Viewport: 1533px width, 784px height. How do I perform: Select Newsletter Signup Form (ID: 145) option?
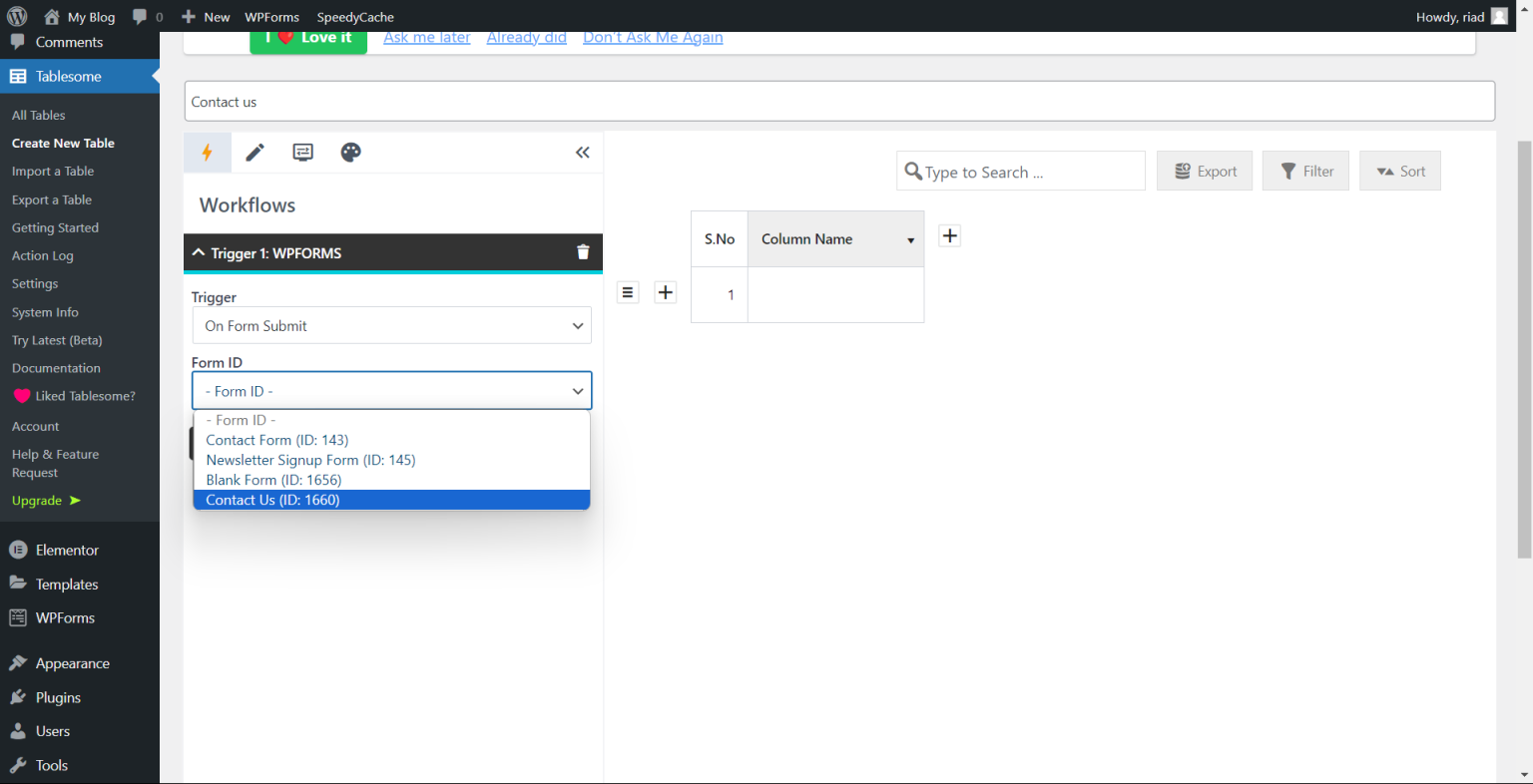point(310,460)
